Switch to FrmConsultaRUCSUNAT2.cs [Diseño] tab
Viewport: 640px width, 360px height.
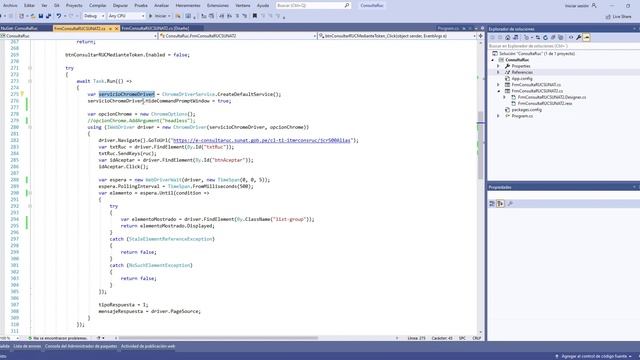coord(155,29)
